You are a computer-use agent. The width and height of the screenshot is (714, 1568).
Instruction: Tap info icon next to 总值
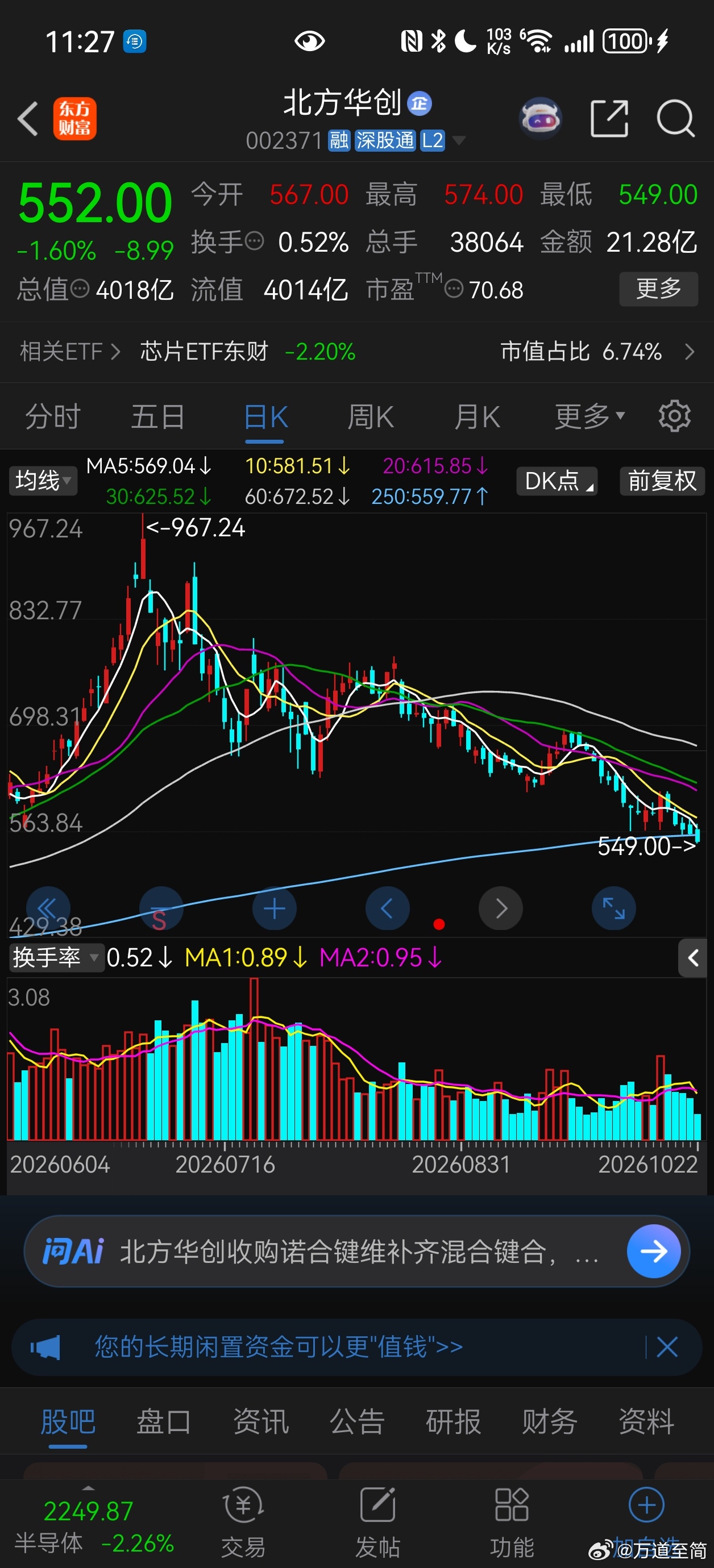pyautogui.click(x=80, y=288)
